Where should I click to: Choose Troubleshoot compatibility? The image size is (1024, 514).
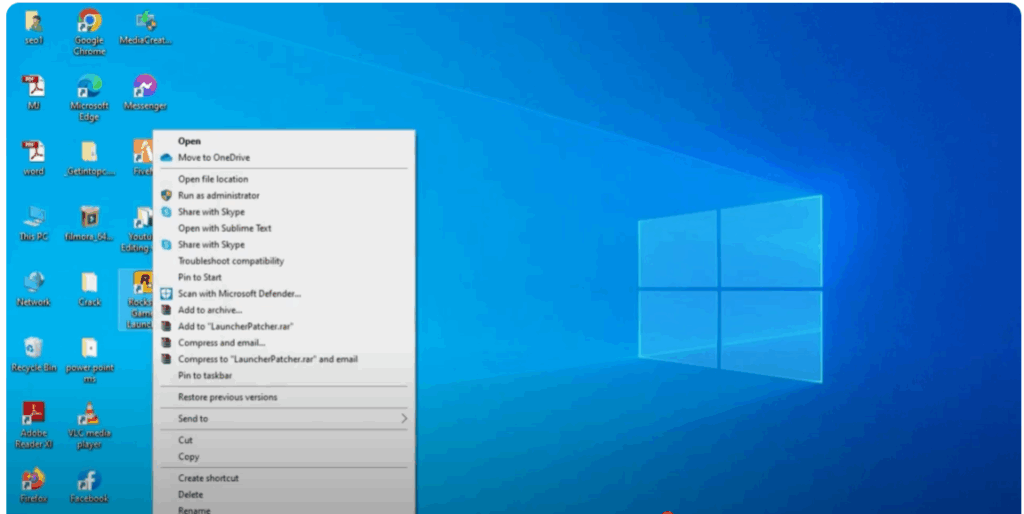point(283,261)
